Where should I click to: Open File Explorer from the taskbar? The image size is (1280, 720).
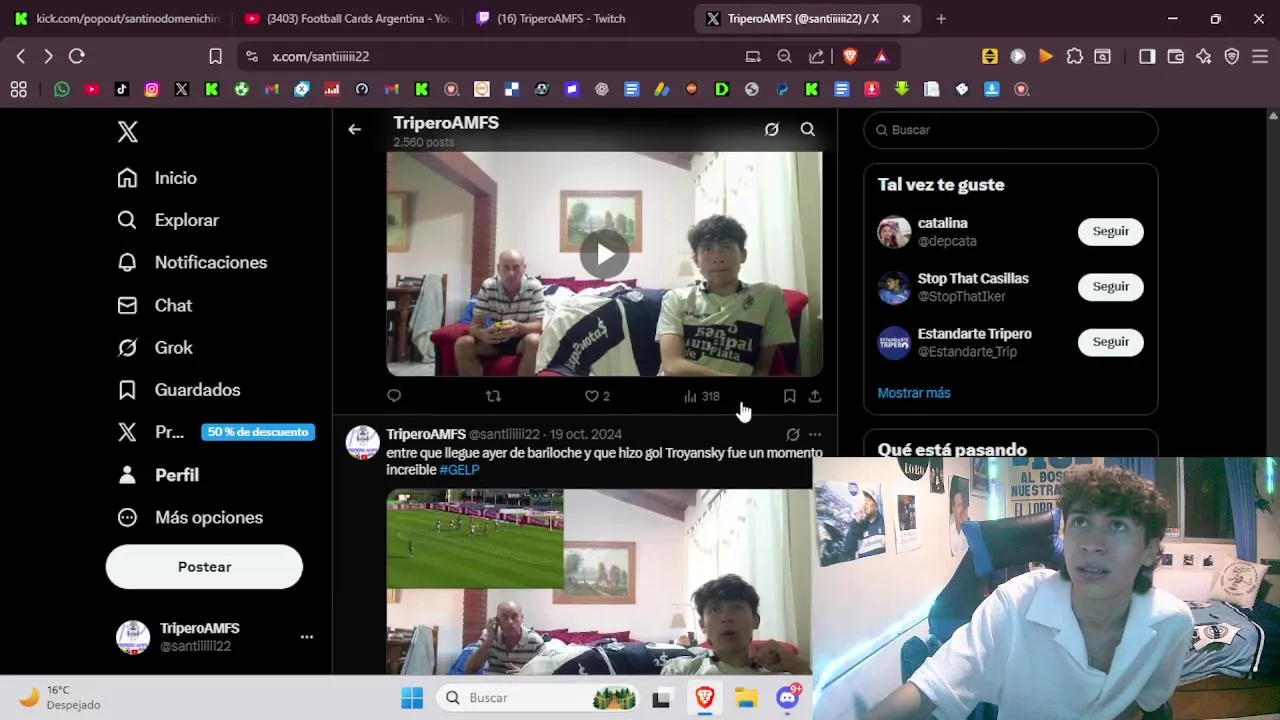746,698
